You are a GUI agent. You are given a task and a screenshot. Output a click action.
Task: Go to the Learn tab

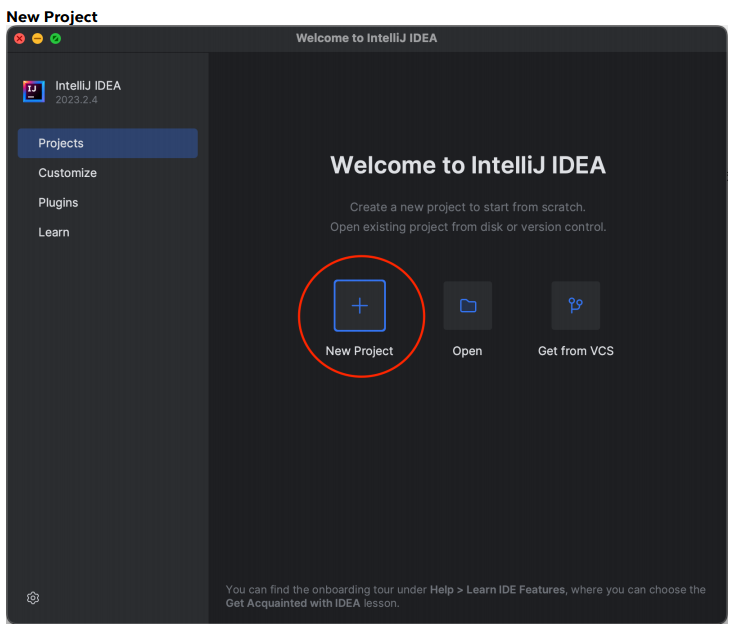click(x=54, y=232)
